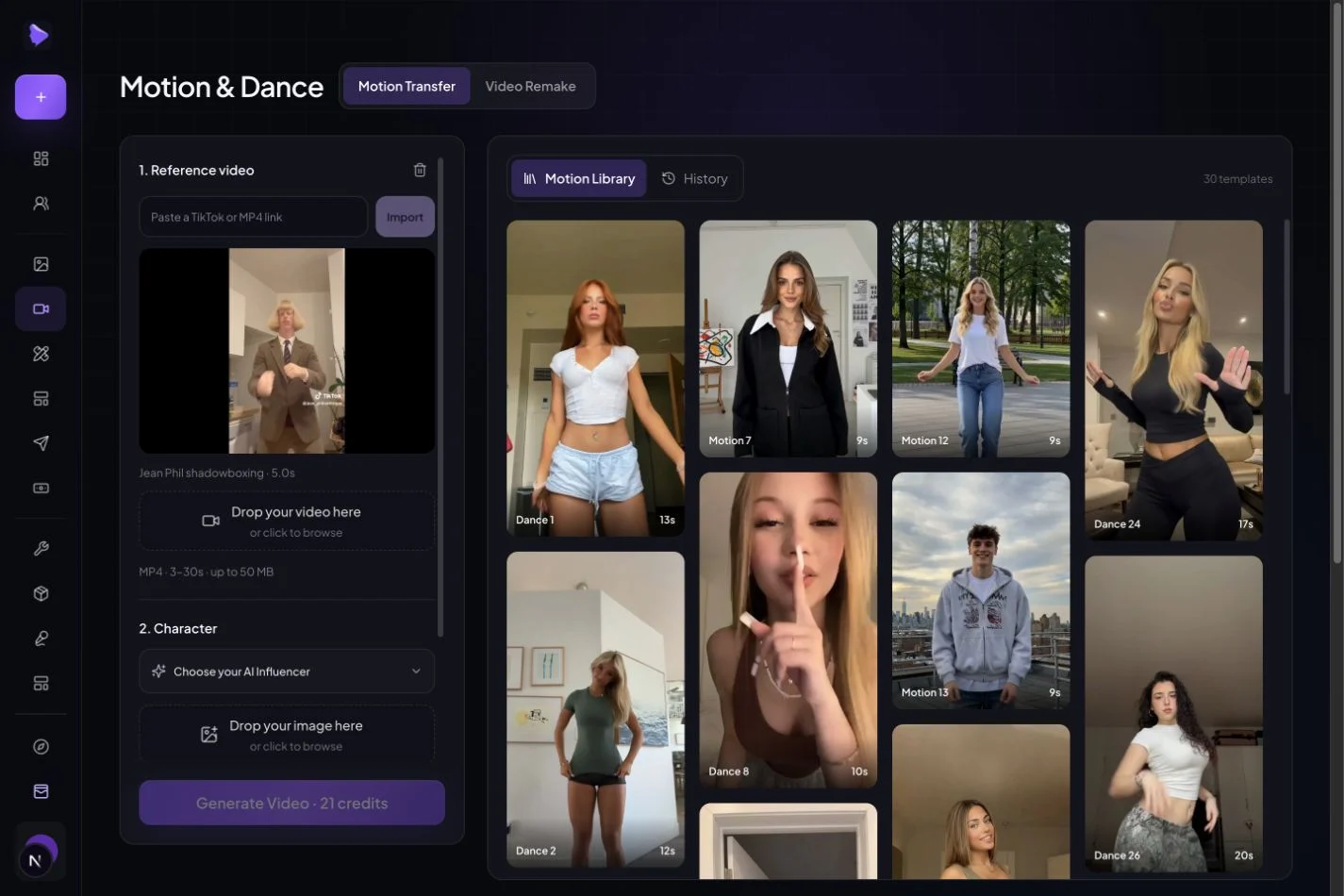Select the Dance 26 template thumbnail
1344x896 pixels.
tap(1173, 714)
